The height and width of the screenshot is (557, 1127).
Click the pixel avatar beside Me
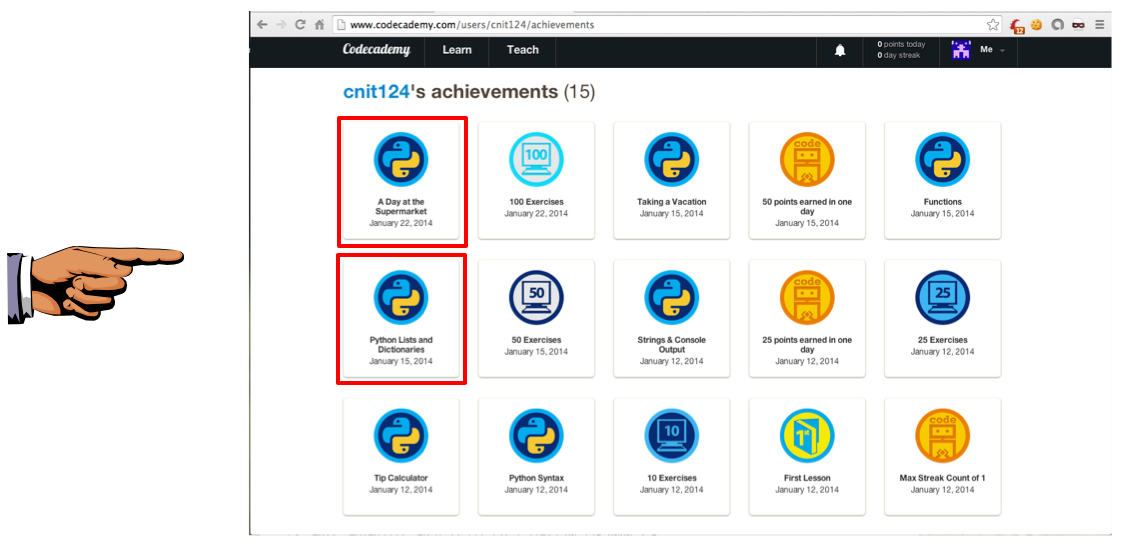961,50
